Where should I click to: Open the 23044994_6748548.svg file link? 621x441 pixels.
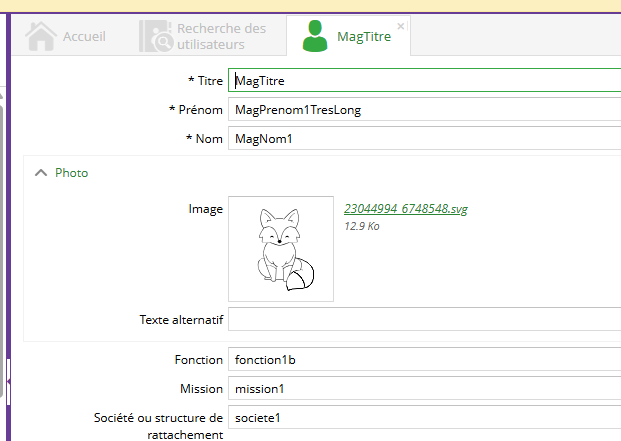pos(405,209)
